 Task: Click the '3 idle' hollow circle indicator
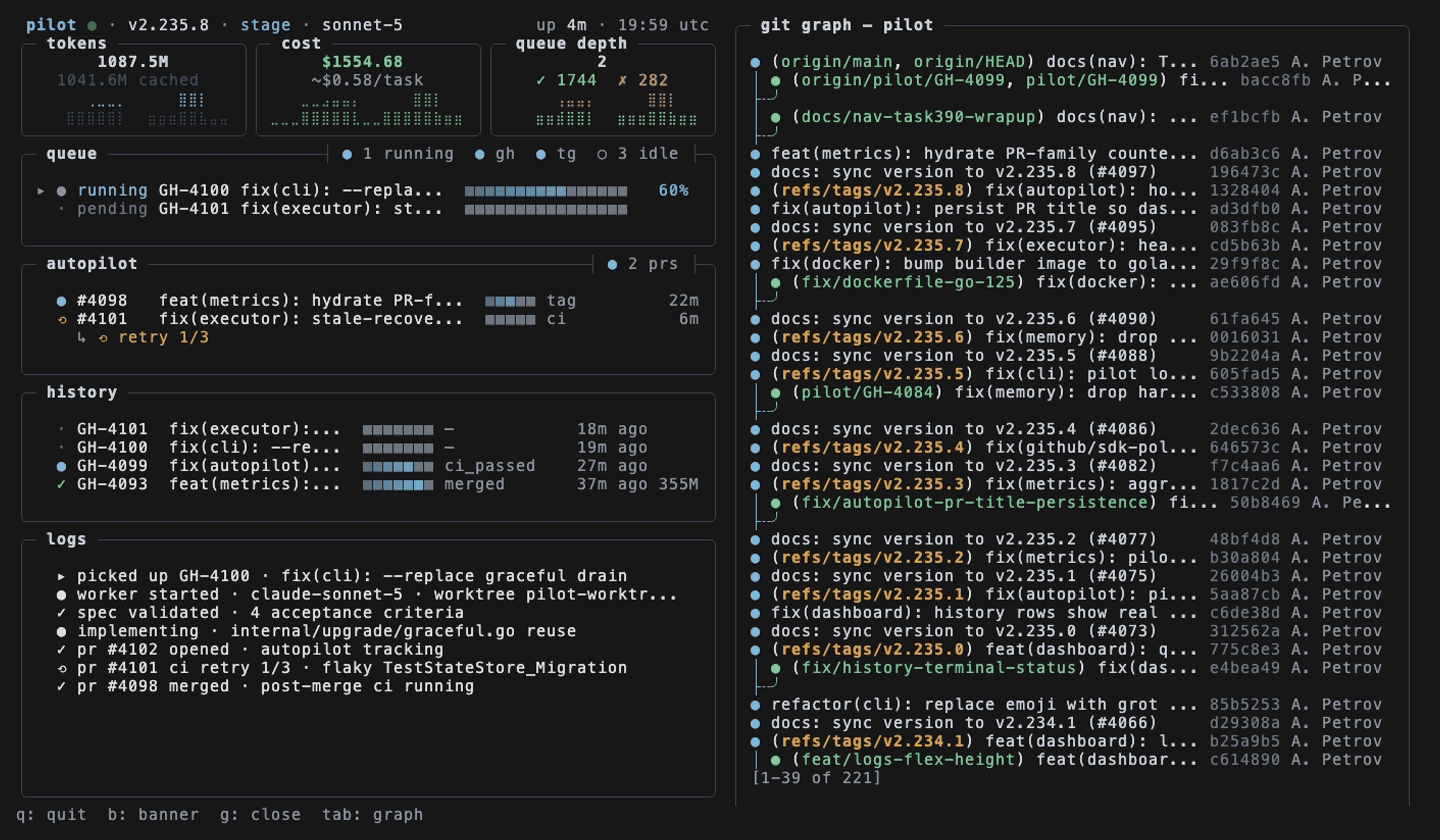point(637,154)
